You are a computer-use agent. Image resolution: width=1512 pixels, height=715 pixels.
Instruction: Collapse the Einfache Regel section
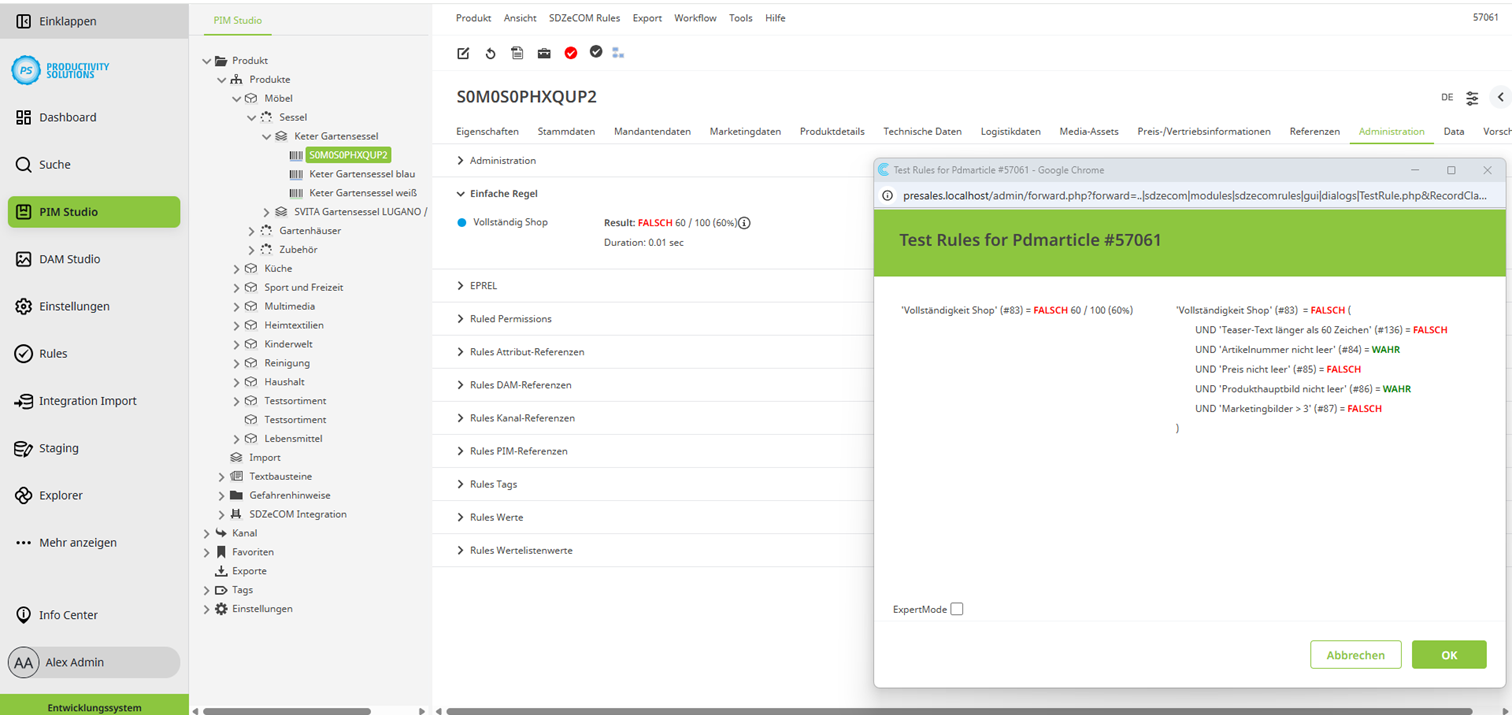(461, 194)
